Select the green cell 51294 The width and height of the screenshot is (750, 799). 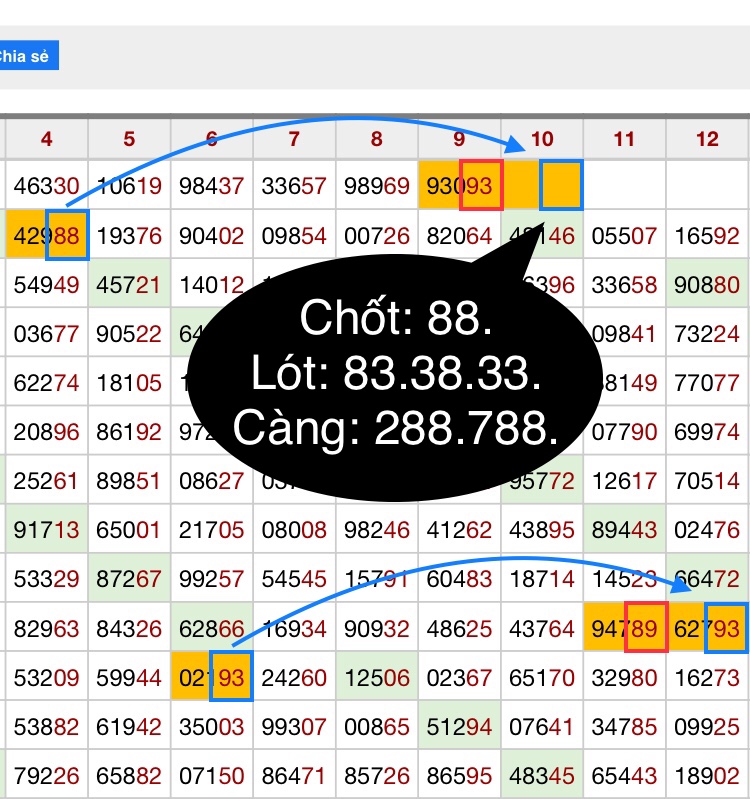pos(459,726)
